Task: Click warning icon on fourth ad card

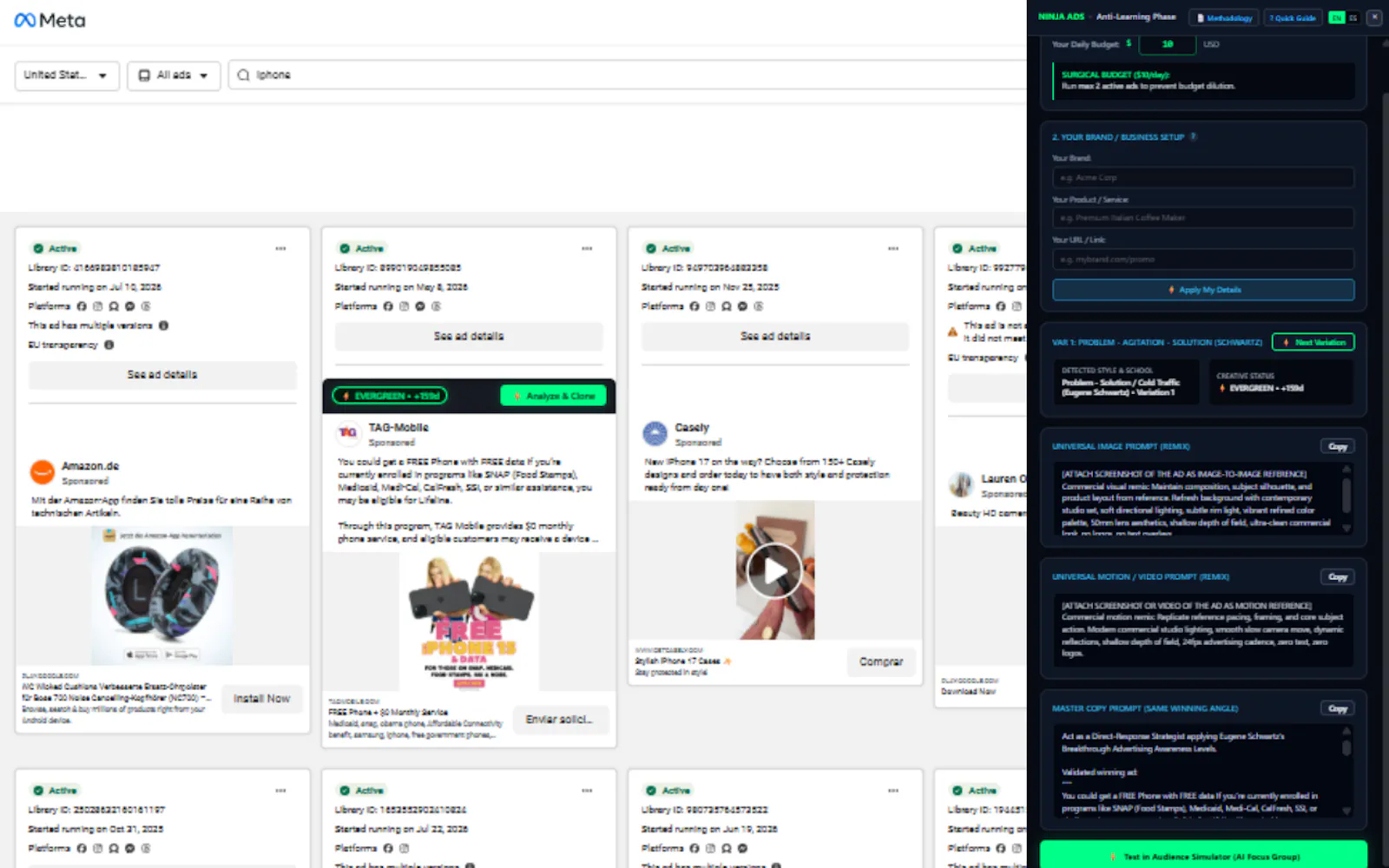Action: [x=953, y=332]
